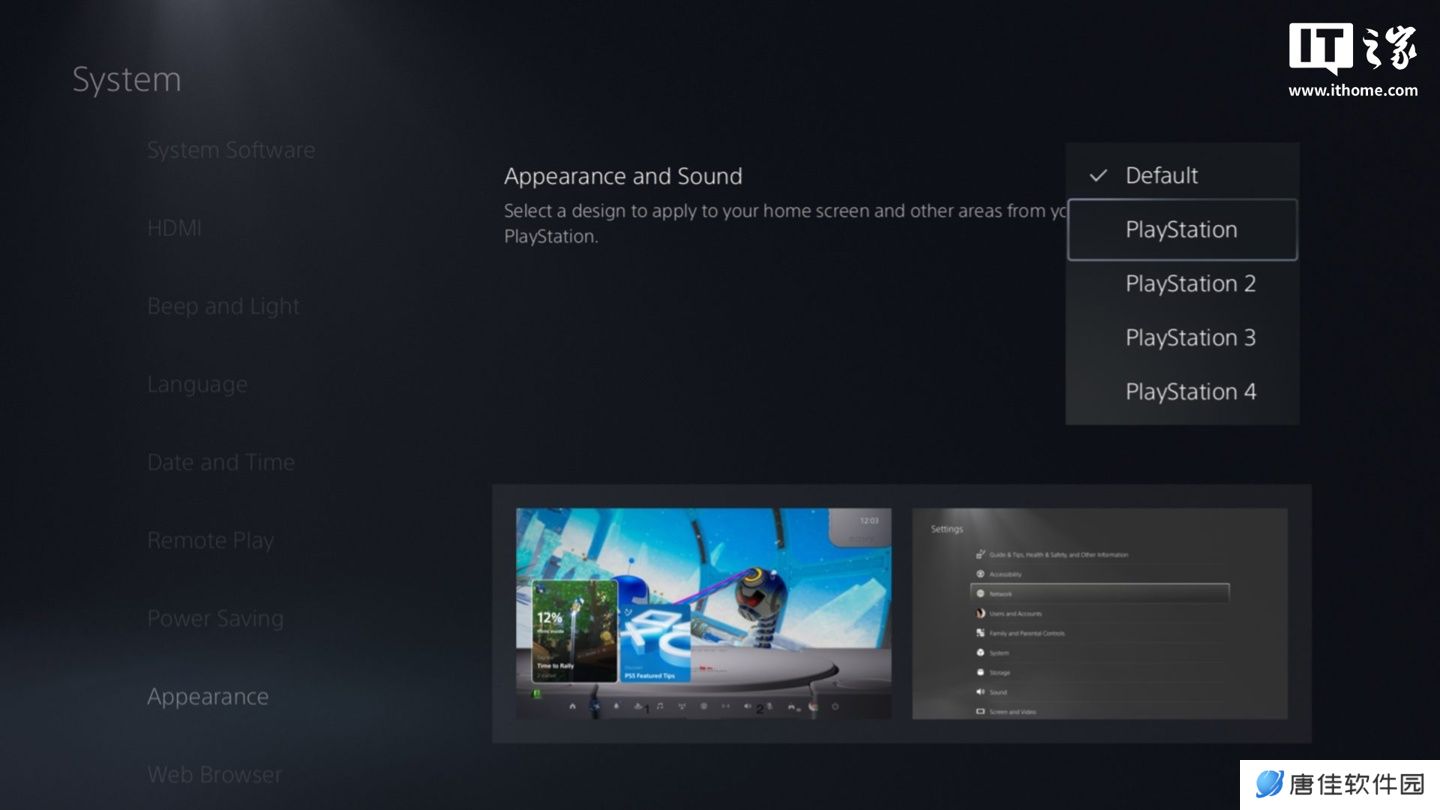Image resolution: width=1440 pixels, height=810 pixels.
Task: Open the Language section
Action: tap(197, 384)
